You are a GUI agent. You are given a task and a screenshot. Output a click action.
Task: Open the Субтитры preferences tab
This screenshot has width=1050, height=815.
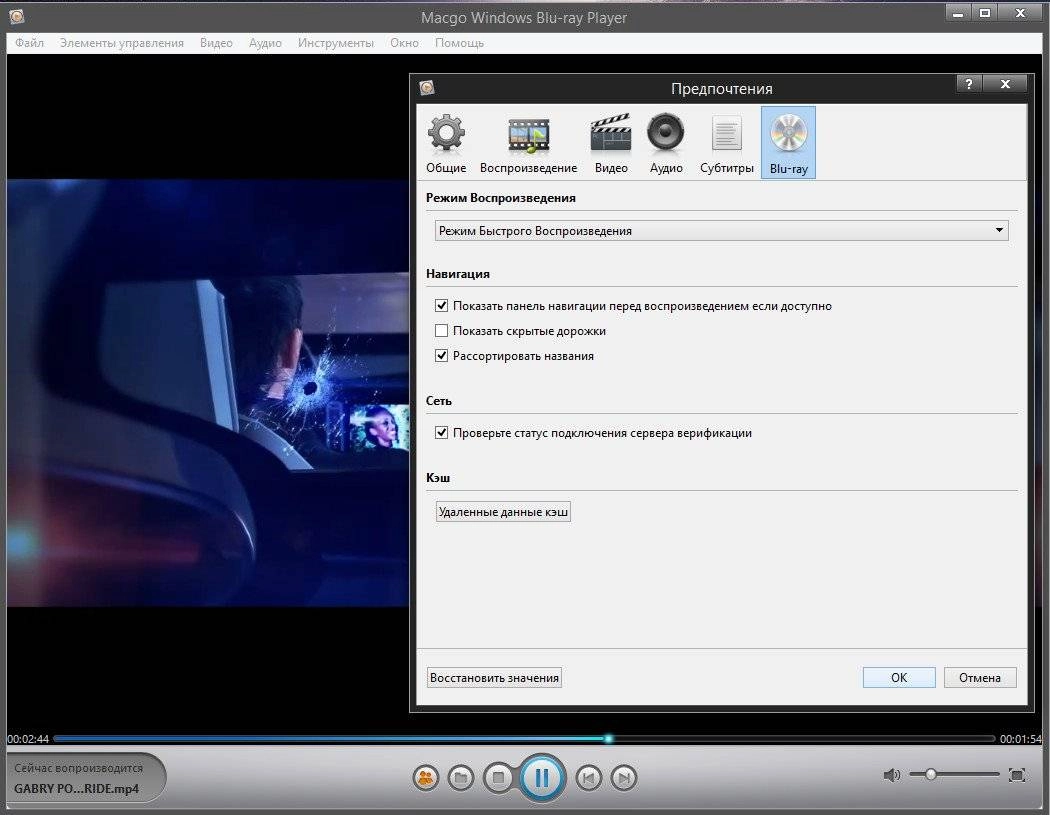[x=727, y=143]
